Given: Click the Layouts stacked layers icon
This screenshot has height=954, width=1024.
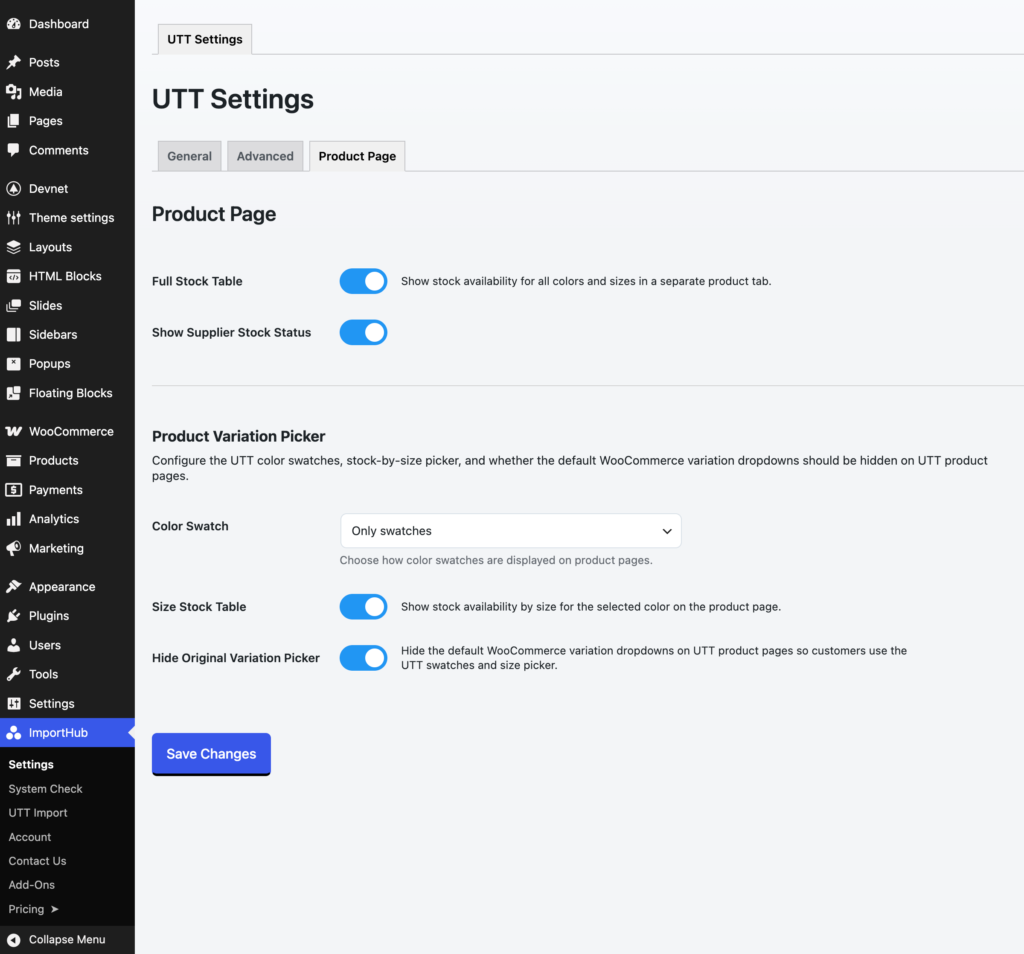Looking at the screenshot, I should [x=14, y=247].
